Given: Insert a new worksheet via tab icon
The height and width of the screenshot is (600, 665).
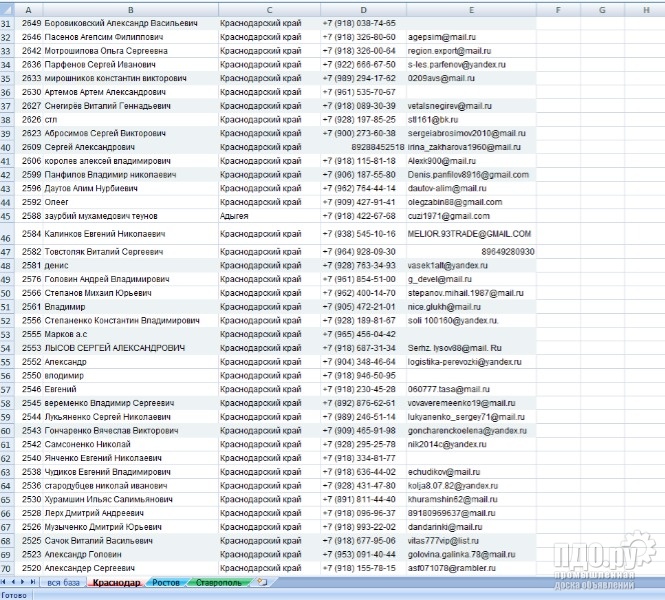Looking at the screenshot, I should click(x=261, y=581).
